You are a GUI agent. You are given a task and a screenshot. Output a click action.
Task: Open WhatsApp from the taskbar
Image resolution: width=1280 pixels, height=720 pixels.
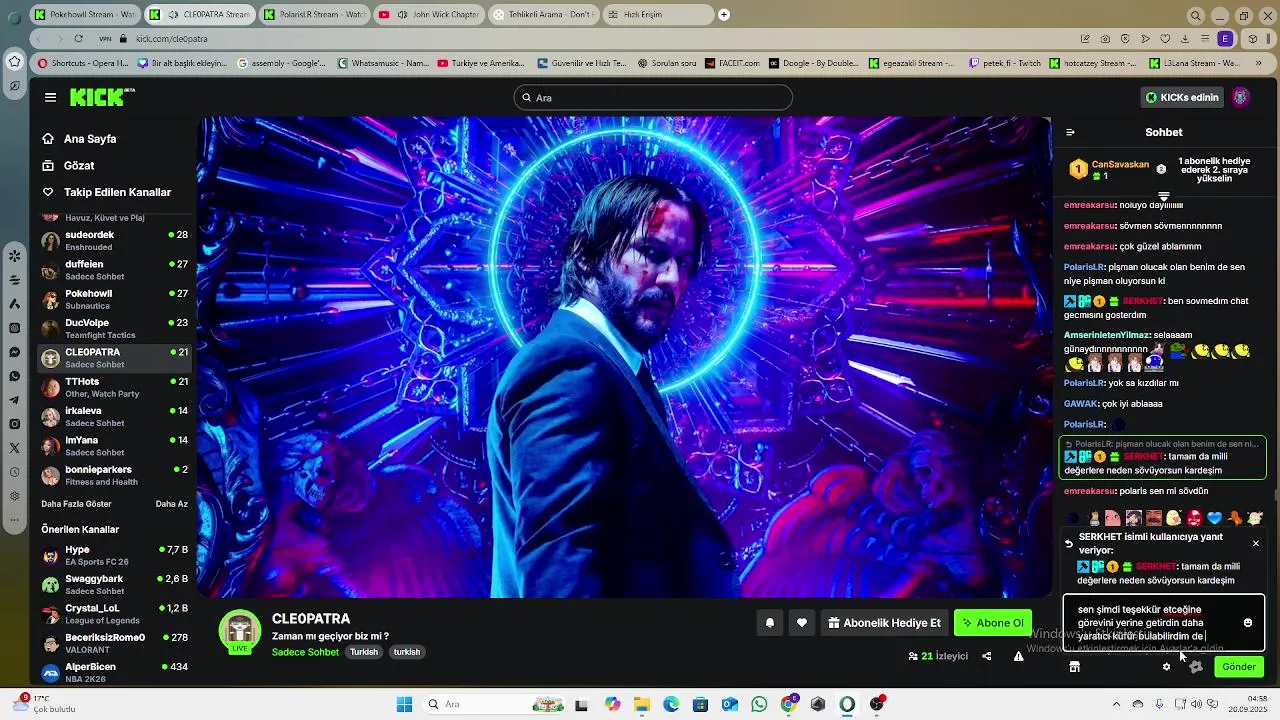[759, 704]
